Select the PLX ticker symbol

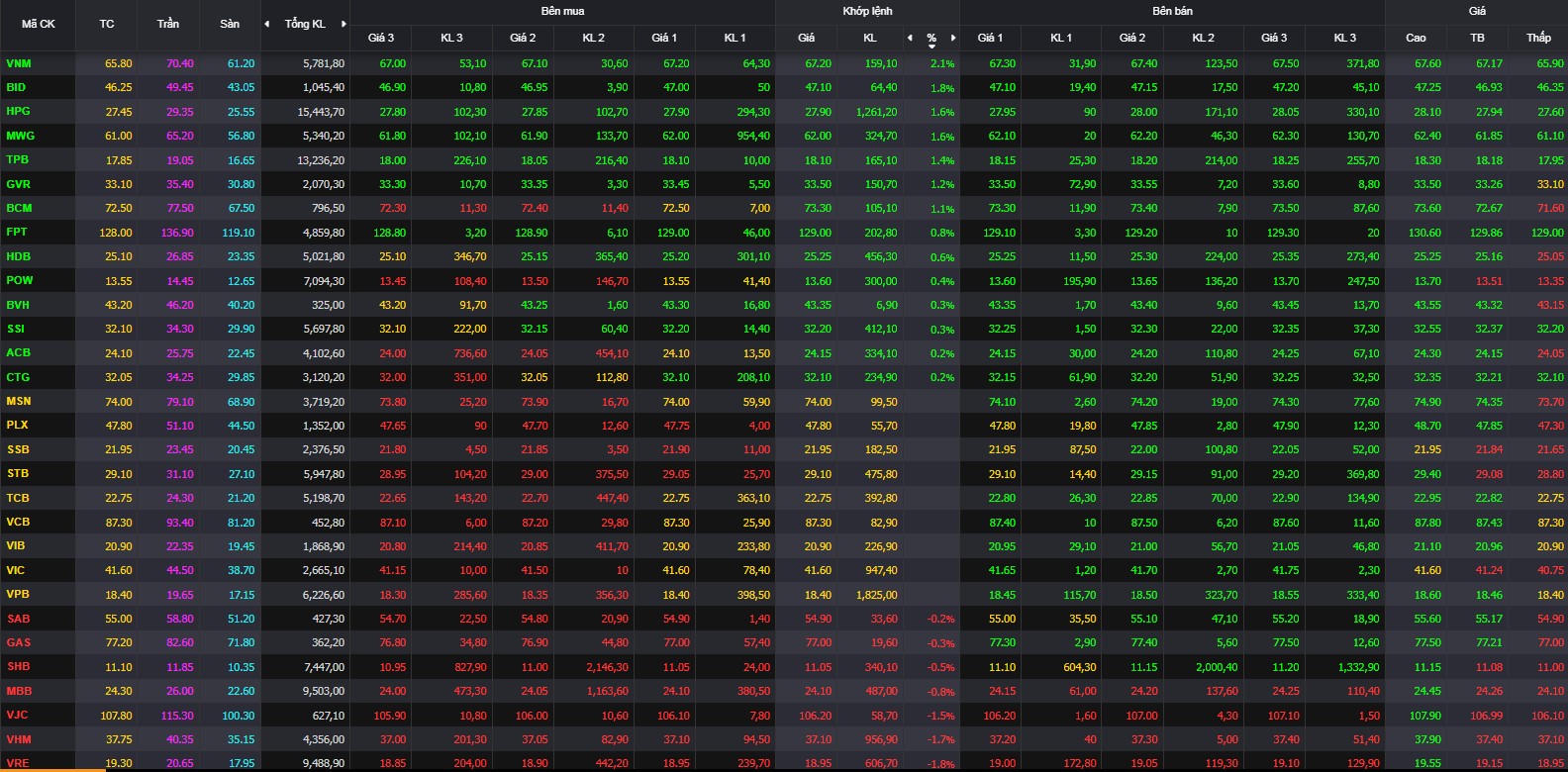pyautogui.click(x=17, y=425)
